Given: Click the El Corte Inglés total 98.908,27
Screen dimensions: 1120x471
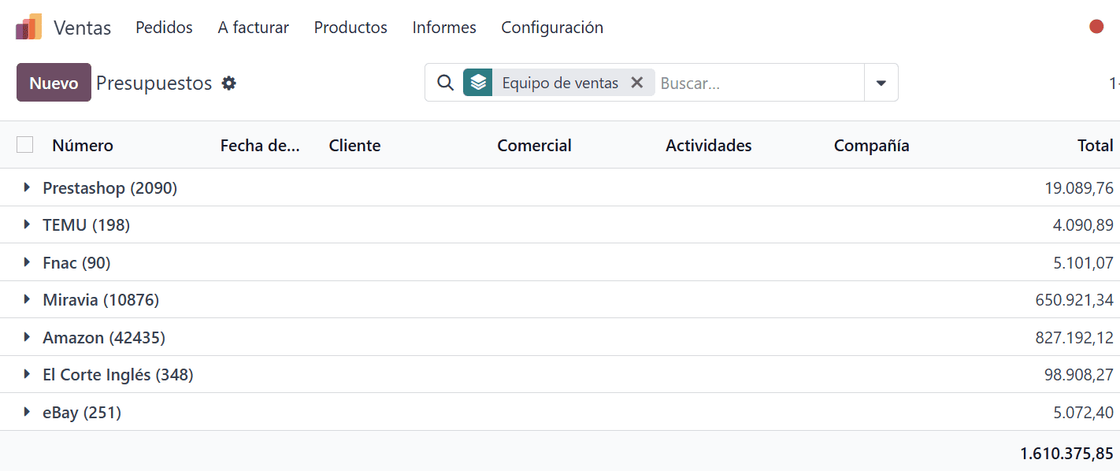Looking at the screenshot, I should tap(1079, 375).
